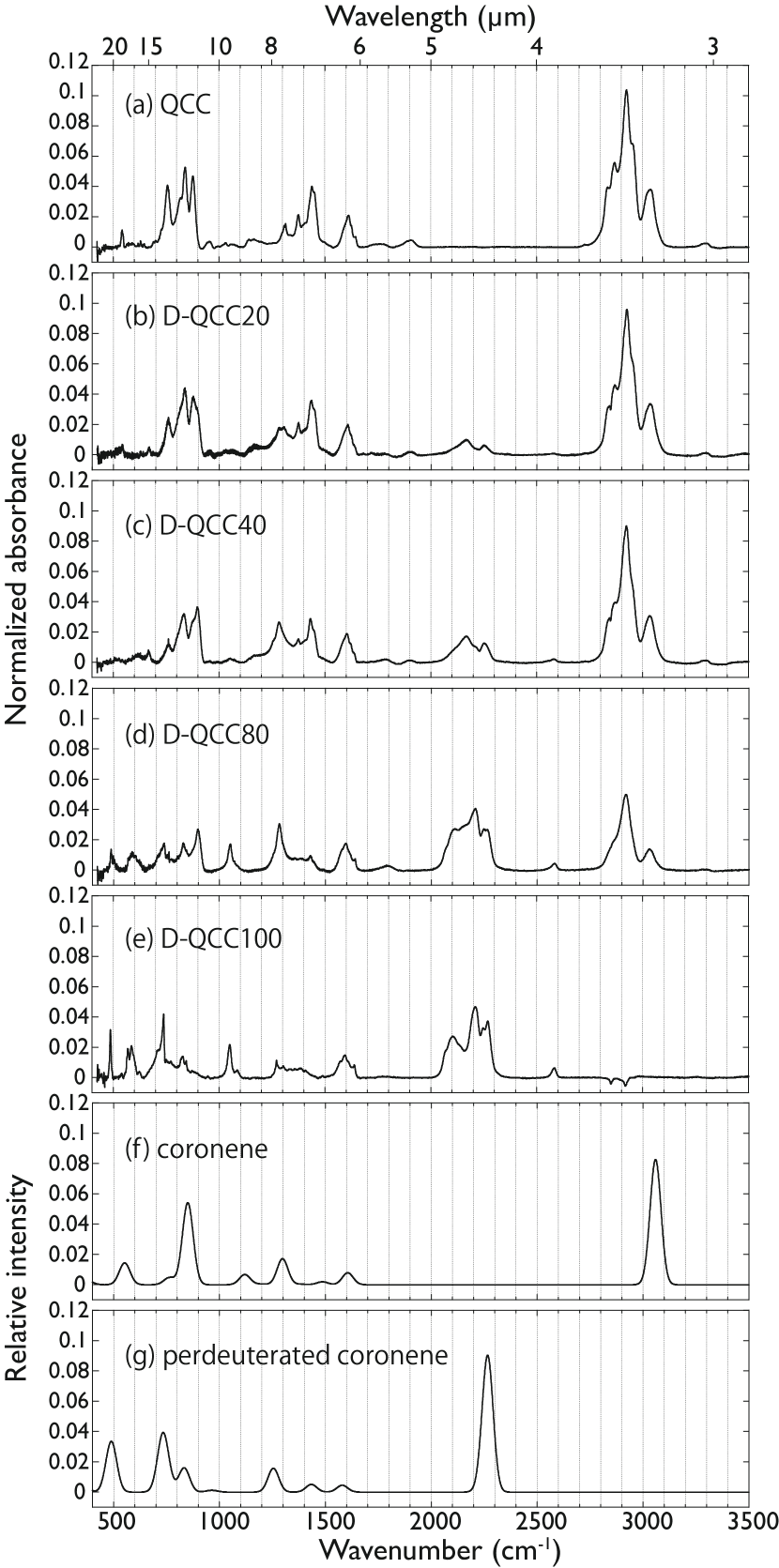Click the 'Wavenumber (cm-1)' bottom axis title
The height and width of the screenshot is (1568, 779).
pyautogui.click(x=438, y=1549)
